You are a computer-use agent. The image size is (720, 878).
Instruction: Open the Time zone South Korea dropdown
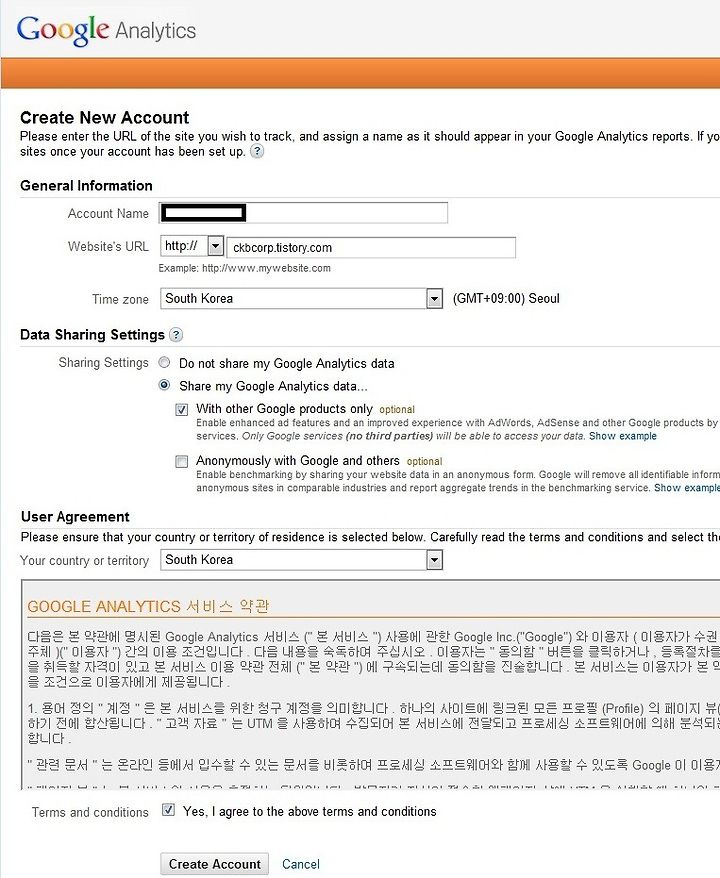point(301,298)
